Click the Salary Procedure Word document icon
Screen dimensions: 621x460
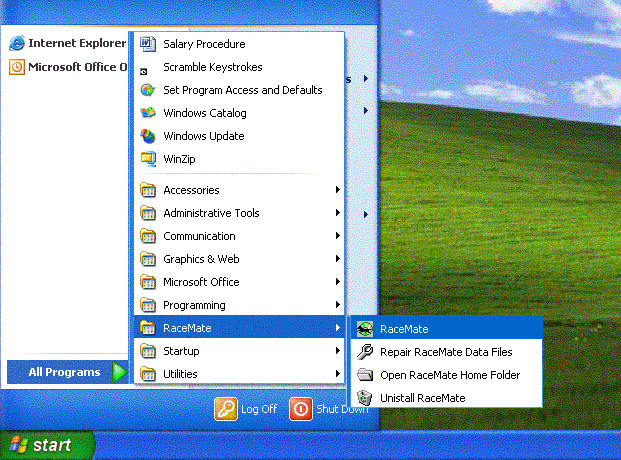(x=148, y=44)
